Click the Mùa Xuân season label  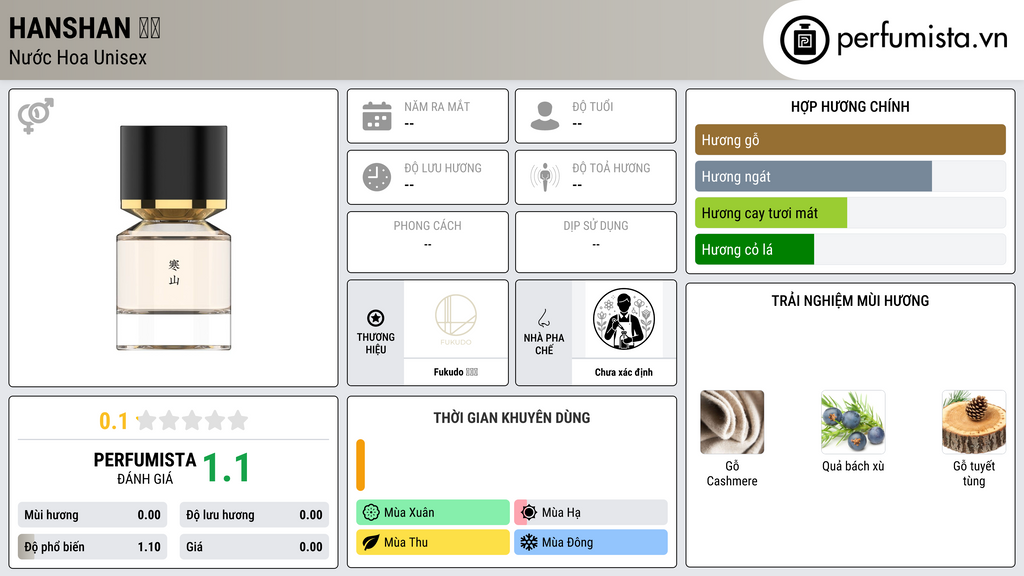tap(409, 513)
